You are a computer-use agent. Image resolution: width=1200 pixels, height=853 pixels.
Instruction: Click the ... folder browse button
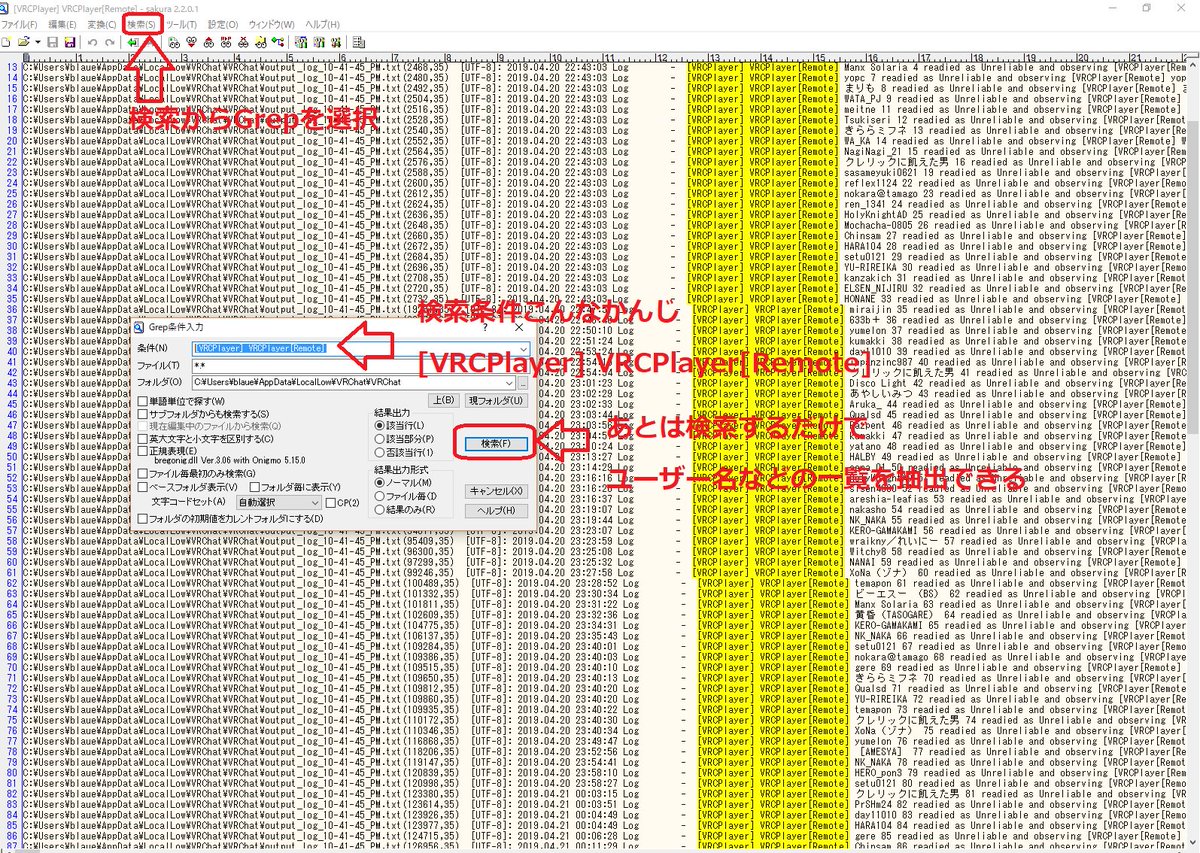pyautogui.click(x=523, y=382)
